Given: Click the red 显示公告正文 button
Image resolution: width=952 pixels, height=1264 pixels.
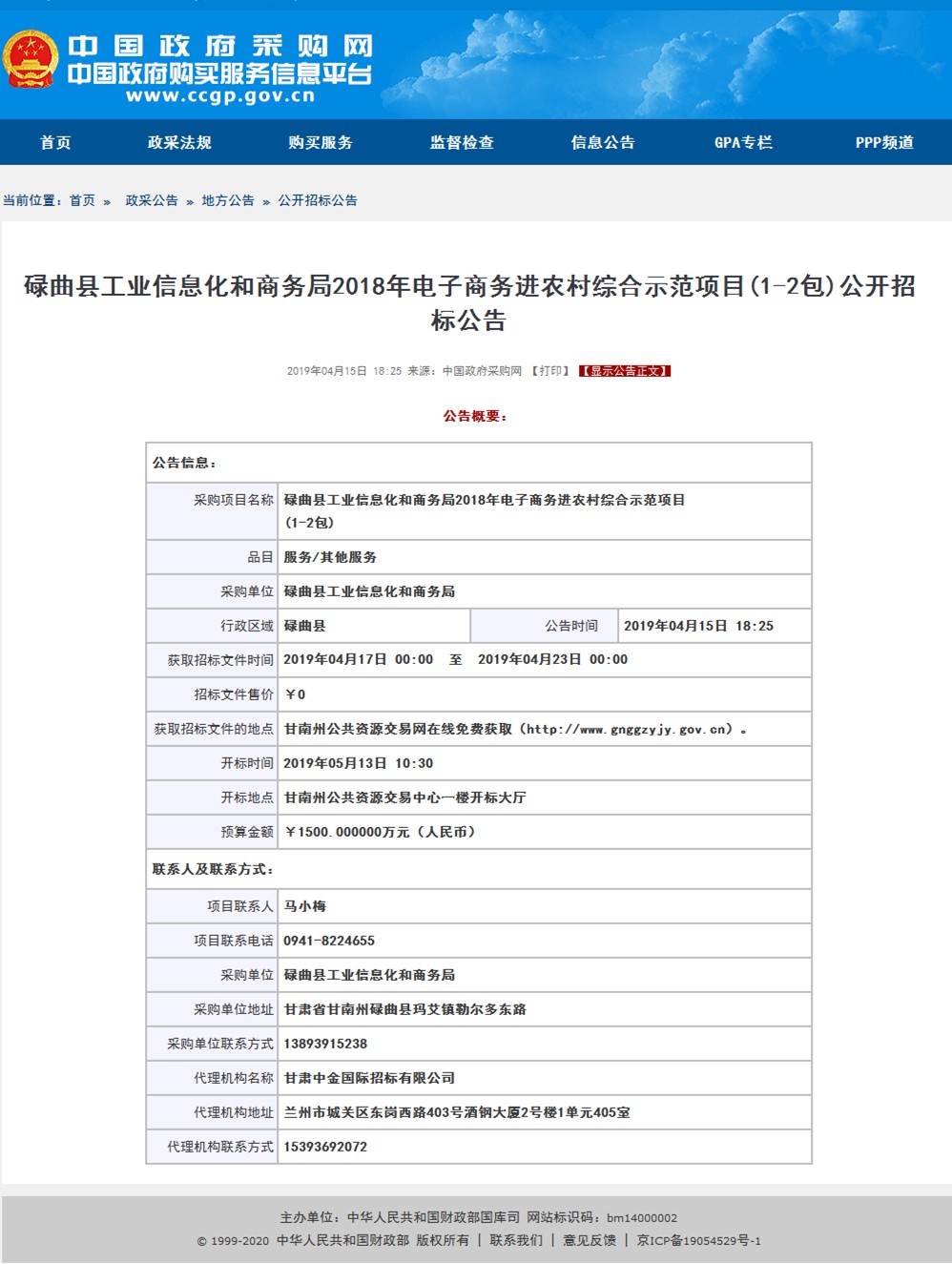Looking at the screenshot, I should (x=625, y=371).
